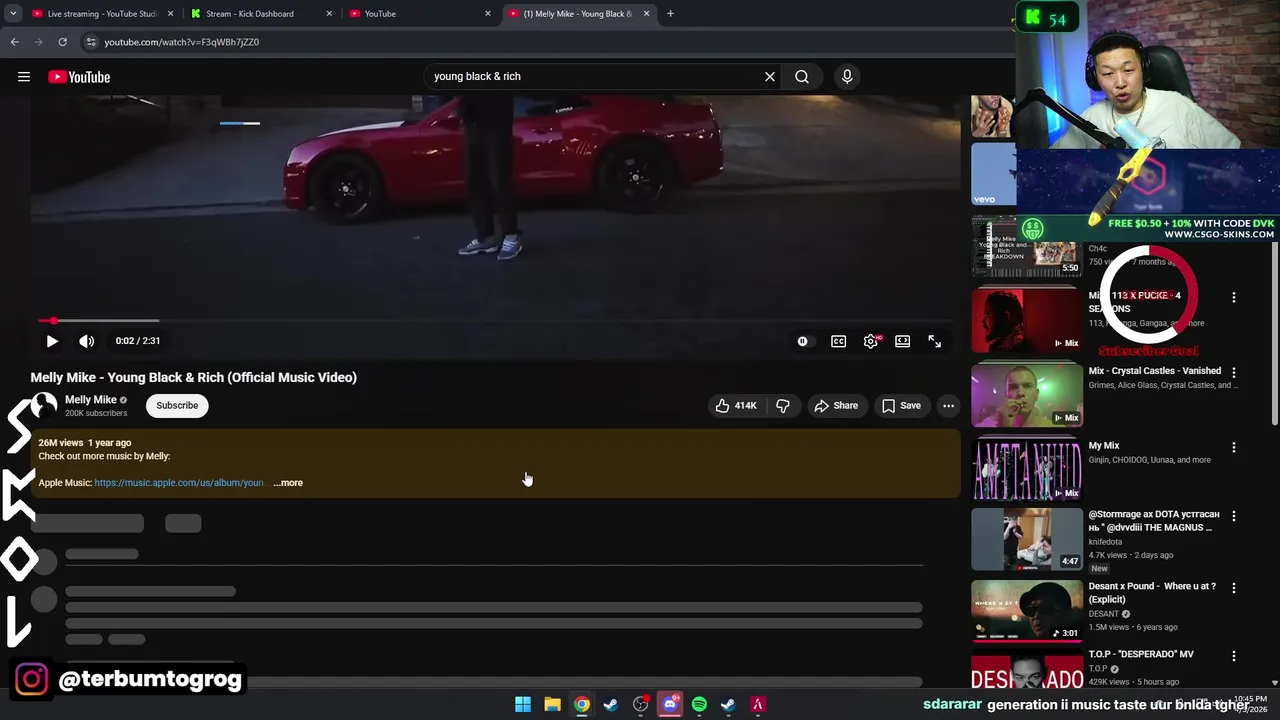The width and height of the screenshot is (1280, 720).
Task: Play Desant x Pound - Where u at ?
Action: pyautogui.click(x=1027, y=610)
